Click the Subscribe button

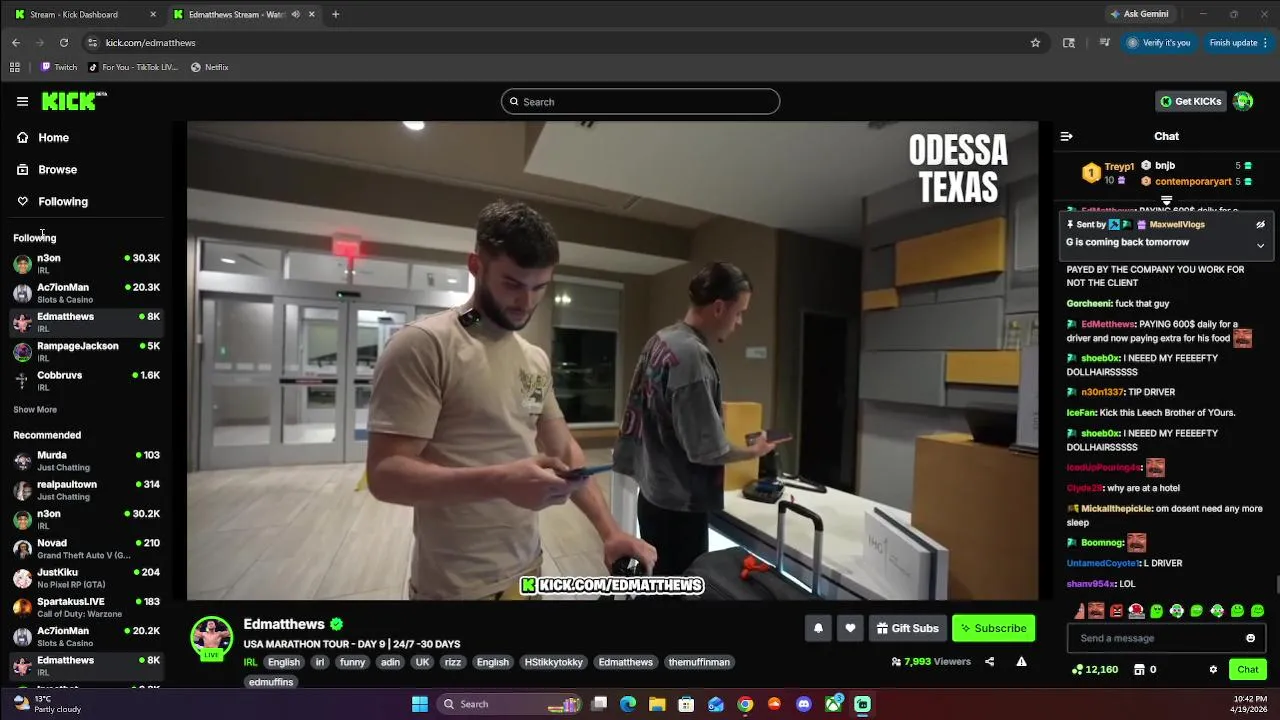click(x=993, y=628)
